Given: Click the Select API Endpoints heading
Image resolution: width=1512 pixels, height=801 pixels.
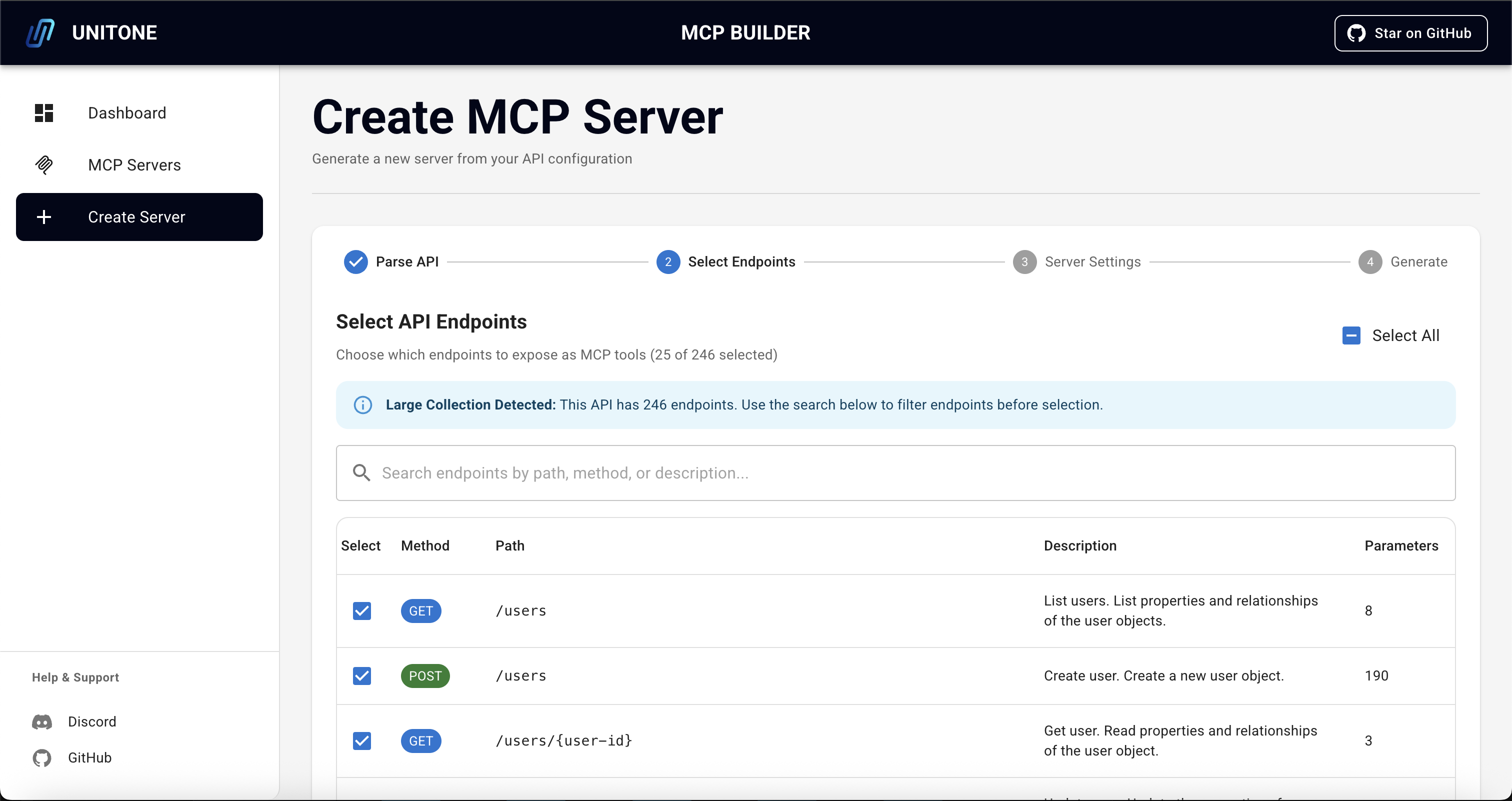Looking at the screenshot, I should click(431, 321).
